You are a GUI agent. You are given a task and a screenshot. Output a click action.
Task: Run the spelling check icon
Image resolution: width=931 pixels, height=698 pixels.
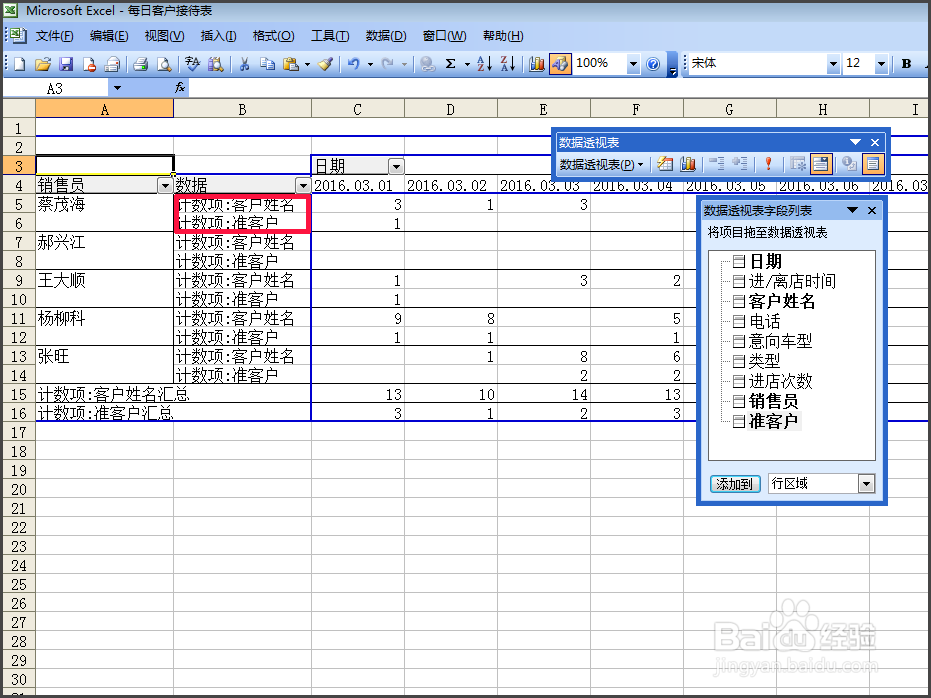(192, 64)
